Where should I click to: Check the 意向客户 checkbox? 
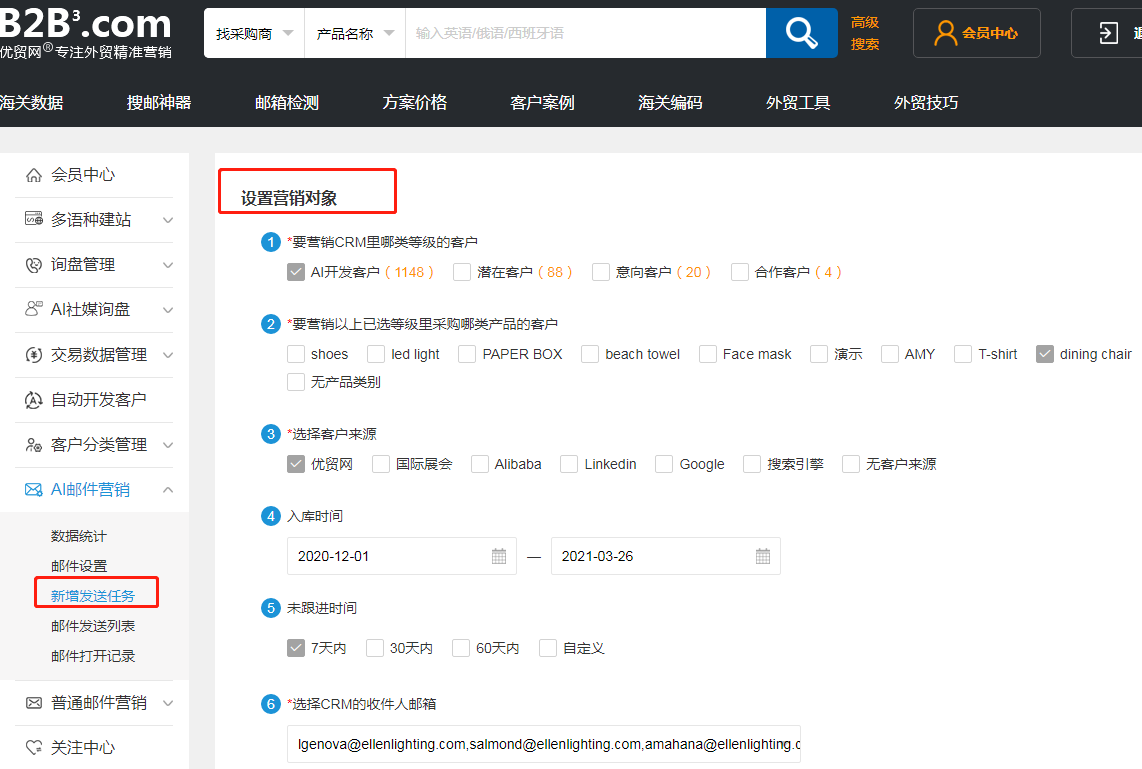(x=601, y=272)
